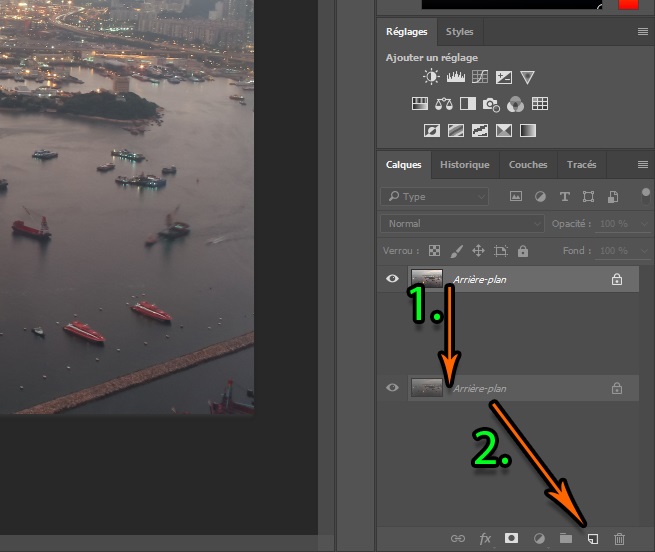Open the Normal blend mode dropdown

coord(462,224)
